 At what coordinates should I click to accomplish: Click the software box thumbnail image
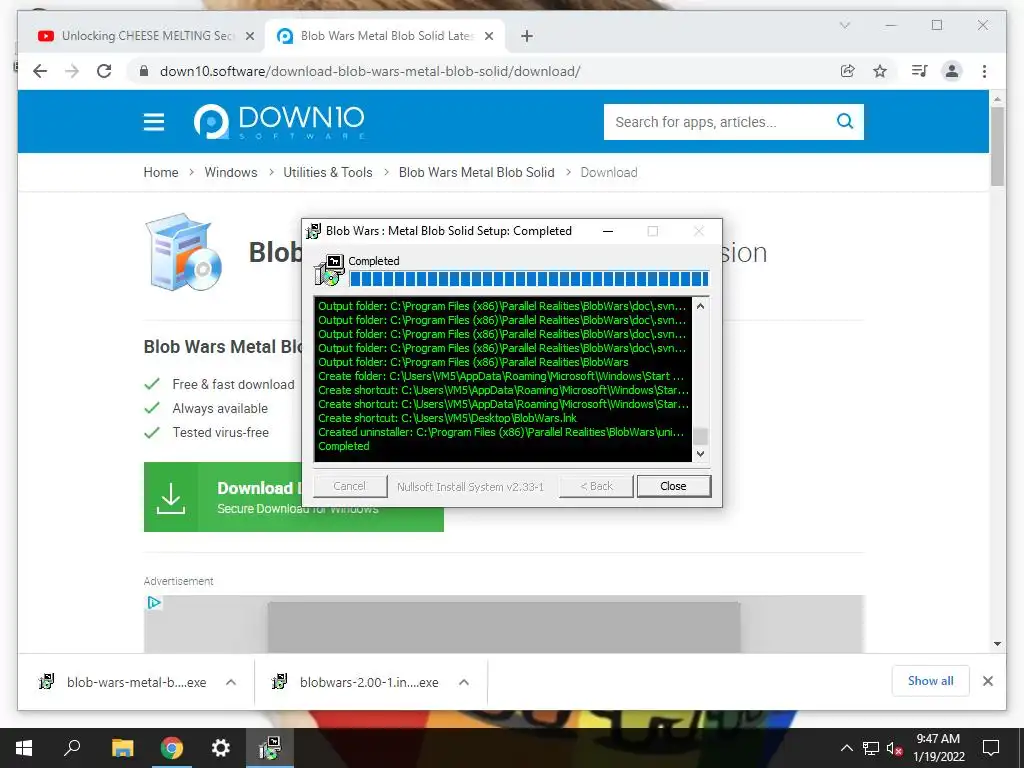click(x=184, y=252)
